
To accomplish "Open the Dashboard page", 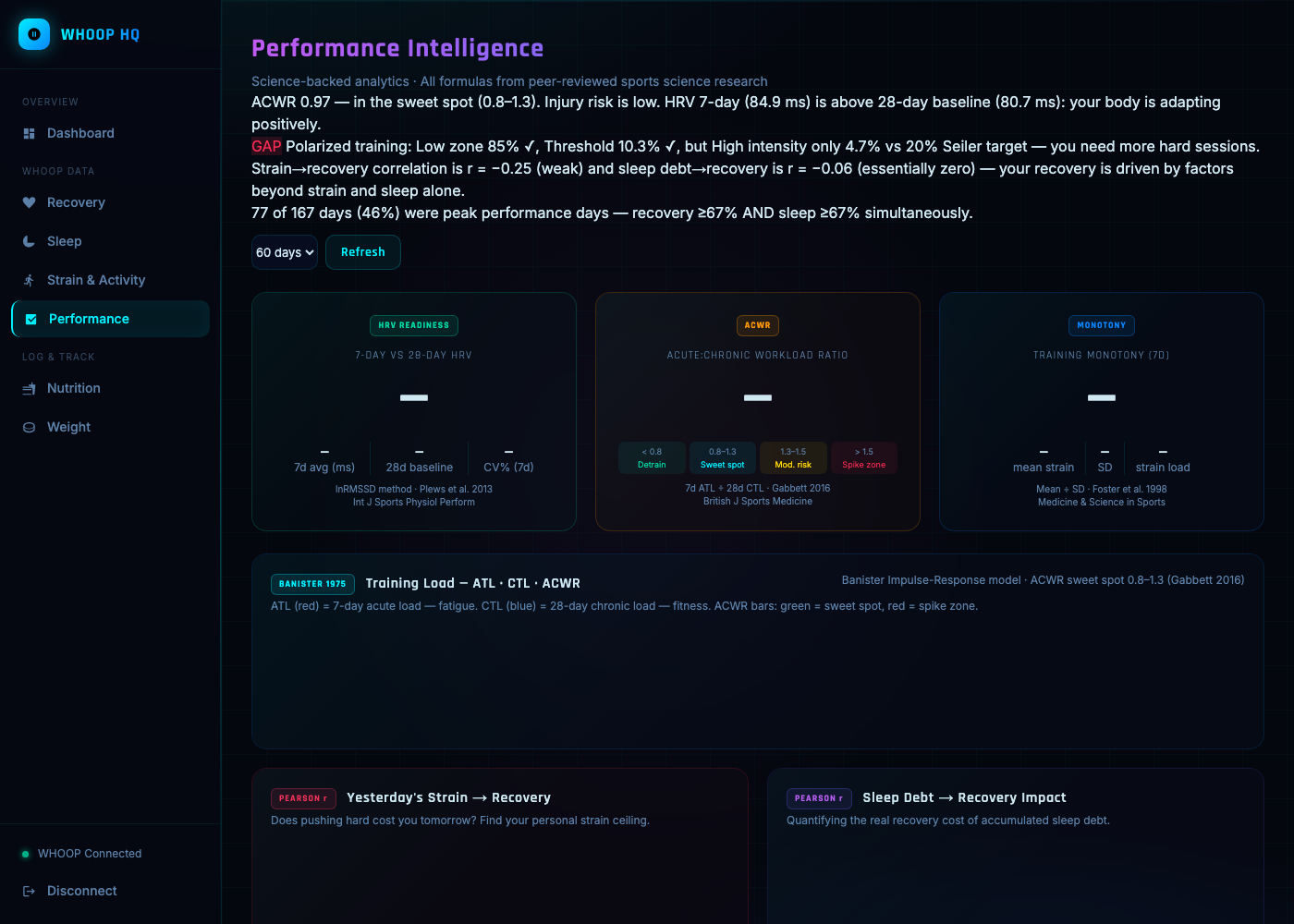I will coord(110,133).
